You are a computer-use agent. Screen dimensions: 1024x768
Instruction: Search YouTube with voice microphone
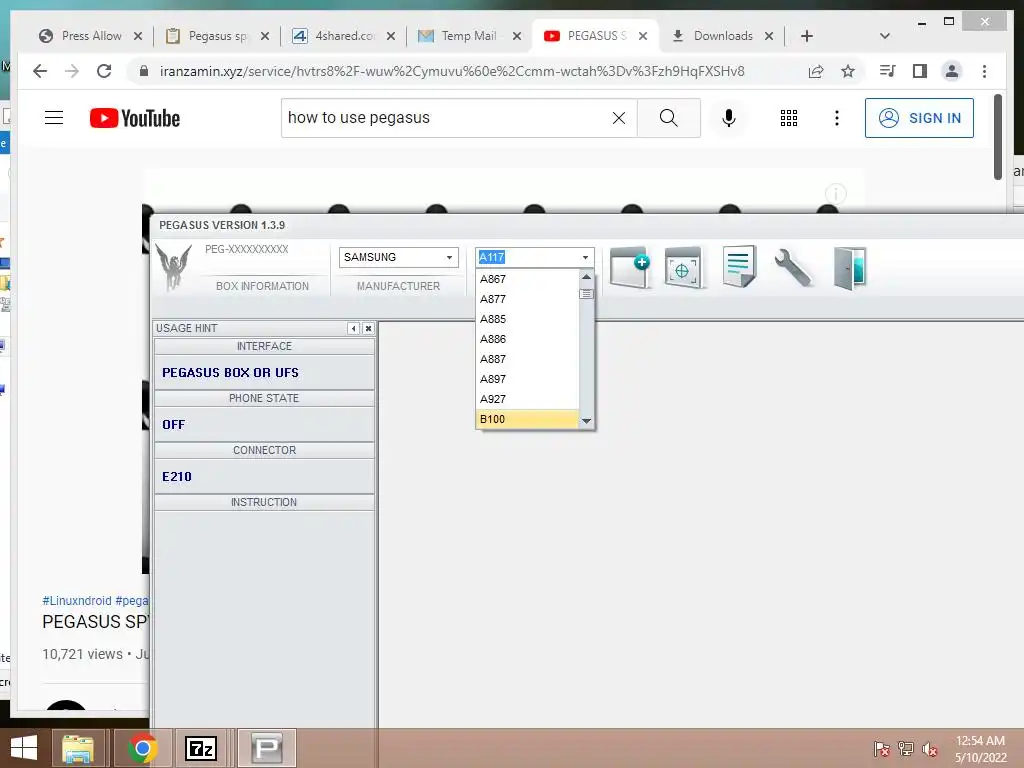click(729, 118)
